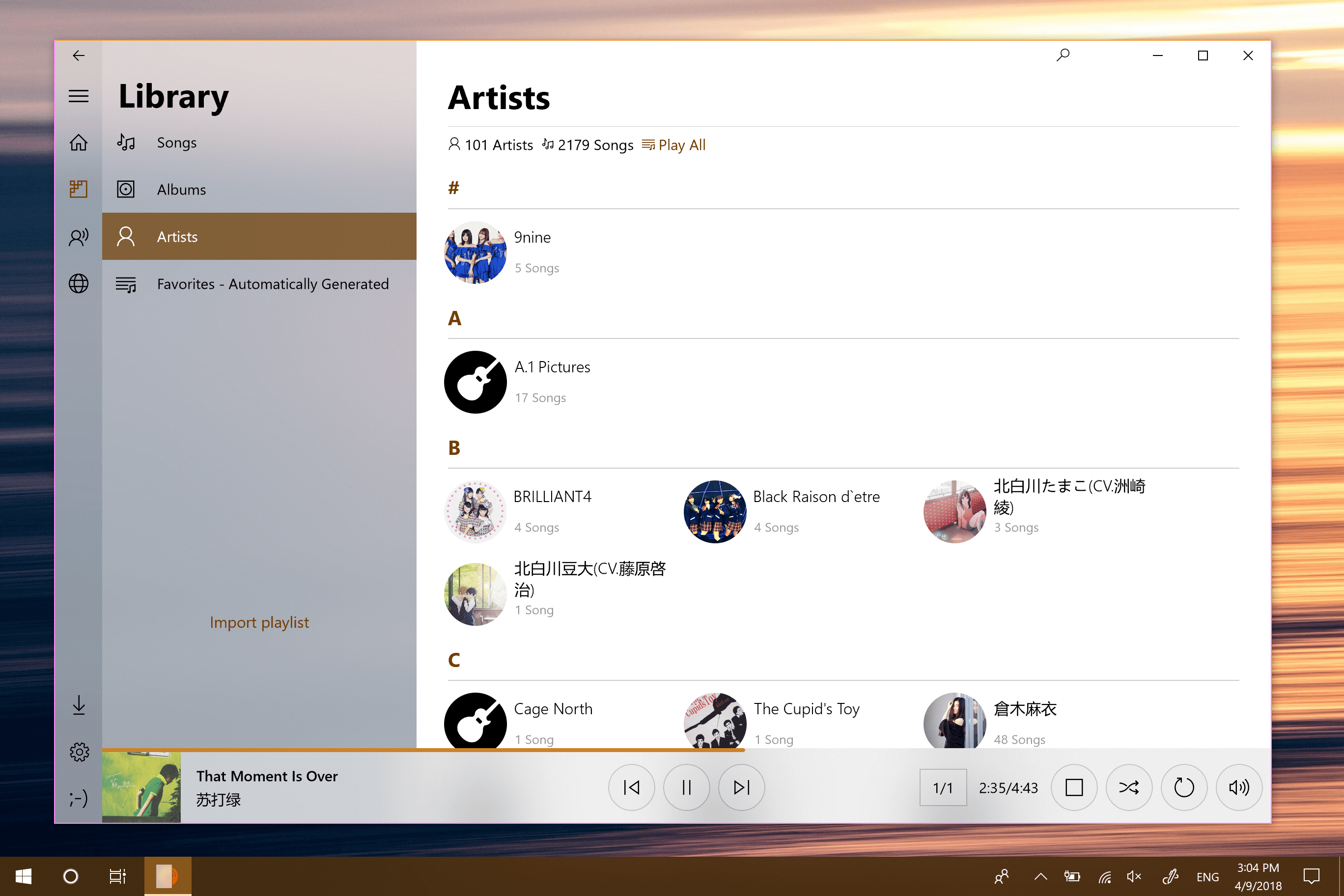Open the volume control flyout
Screen dimensions: 1344x896
(1238, 787)
